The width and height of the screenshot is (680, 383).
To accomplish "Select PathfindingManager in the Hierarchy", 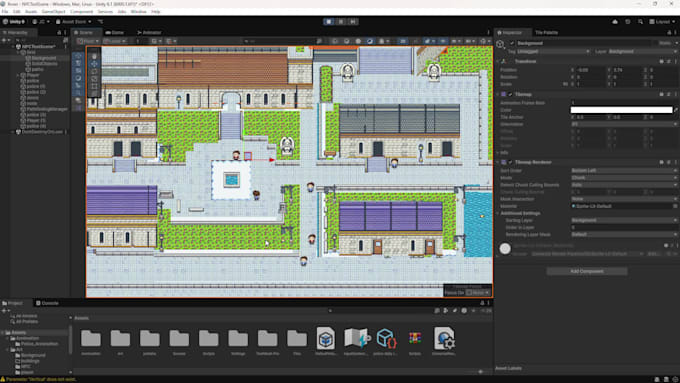I will click(x=47, y=109).
